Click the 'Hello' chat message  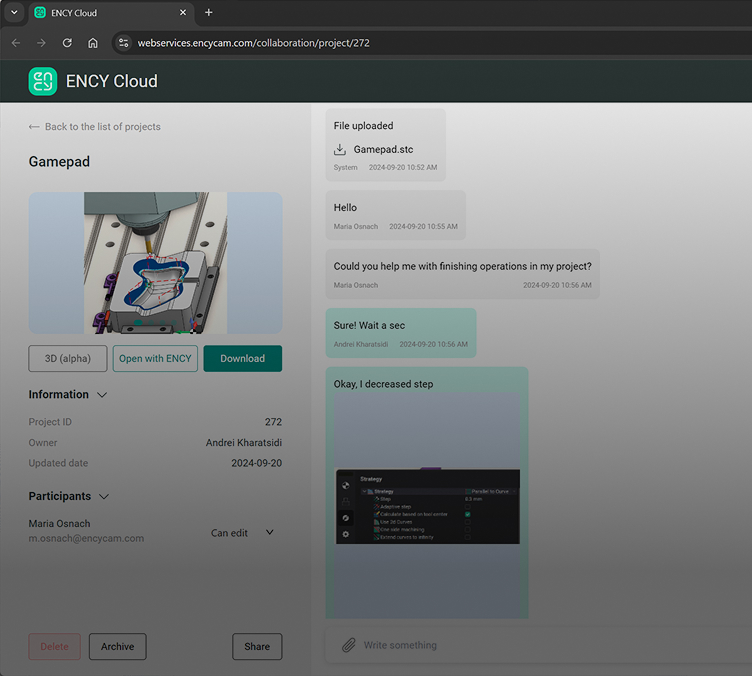[x=396, y=215]
